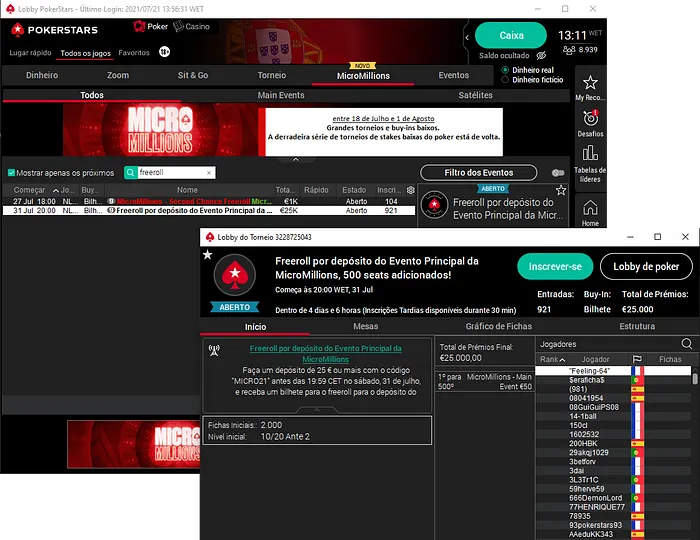Select Início tab in tournament lobby
This screenshot has width=700, height=540.
[255, 327]
